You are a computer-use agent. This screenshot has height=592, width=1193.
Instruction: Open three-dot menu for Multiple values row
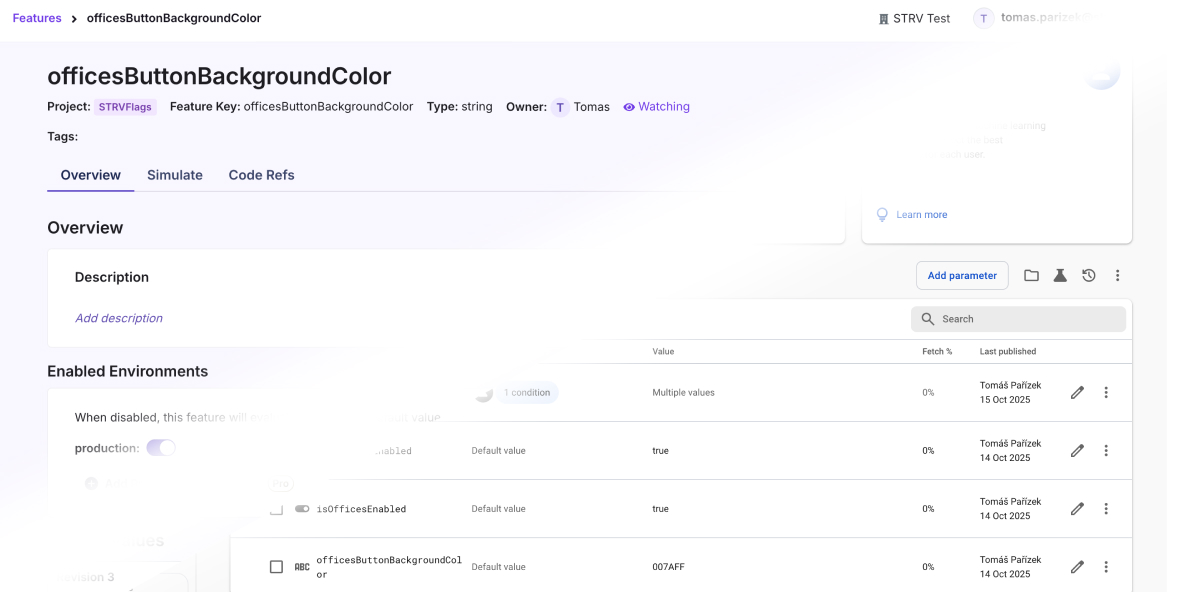[1106, 393]
